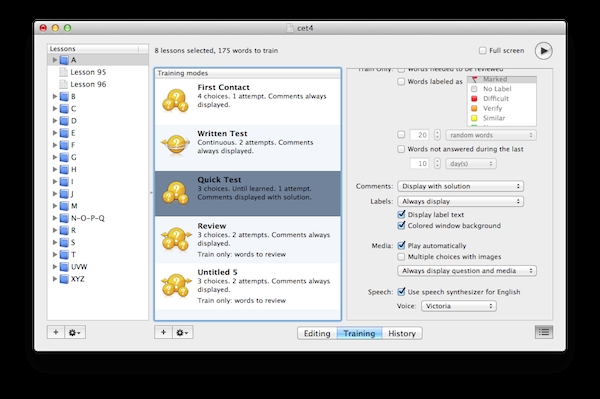Select the Written Test mode icon
The width and height of the screenshot is (600, 399).
pos(176,145)
